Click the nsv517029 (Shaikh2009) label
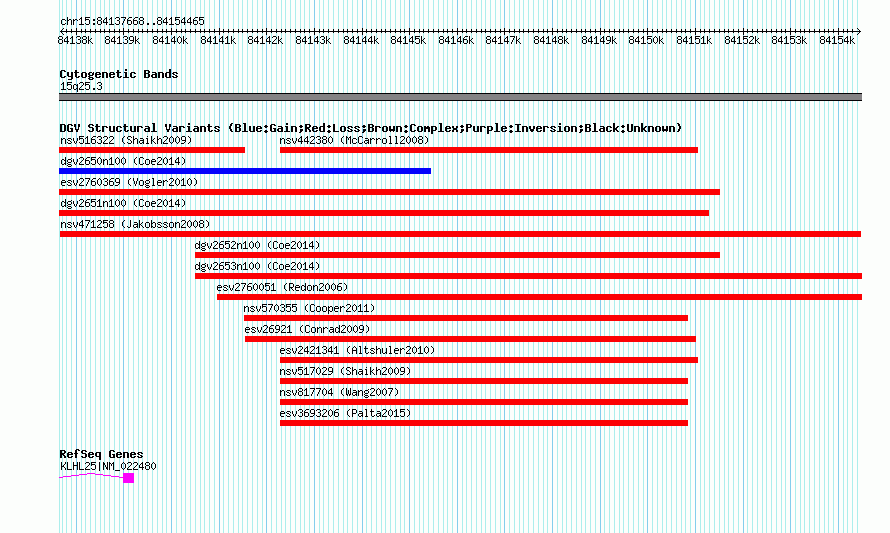 tap(345, 371)
